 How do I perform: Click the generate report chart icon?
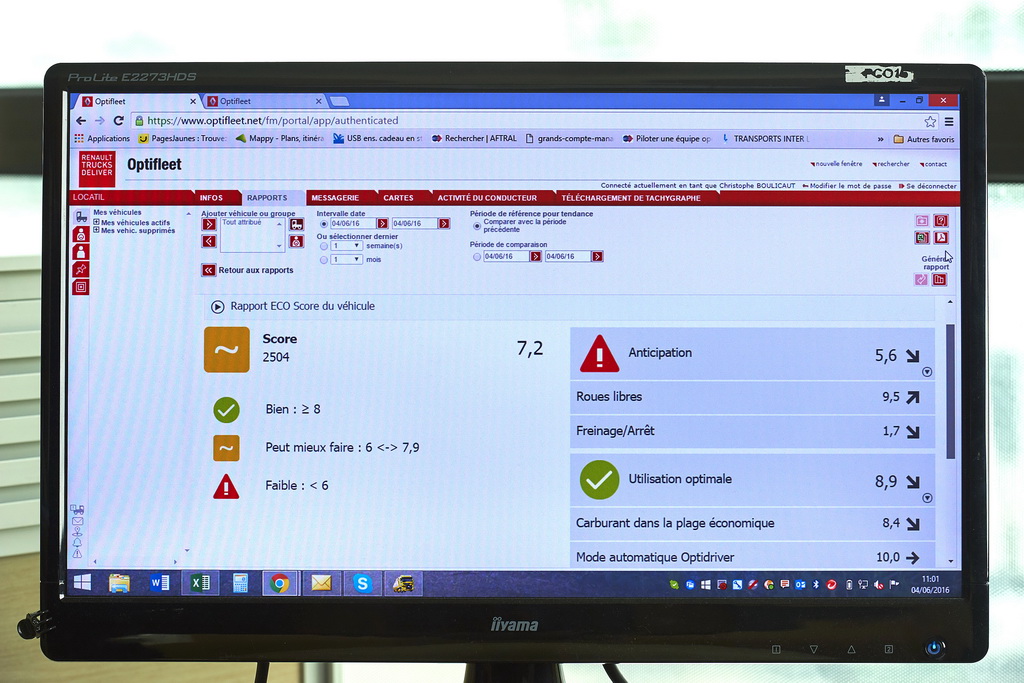coord(939,280)
